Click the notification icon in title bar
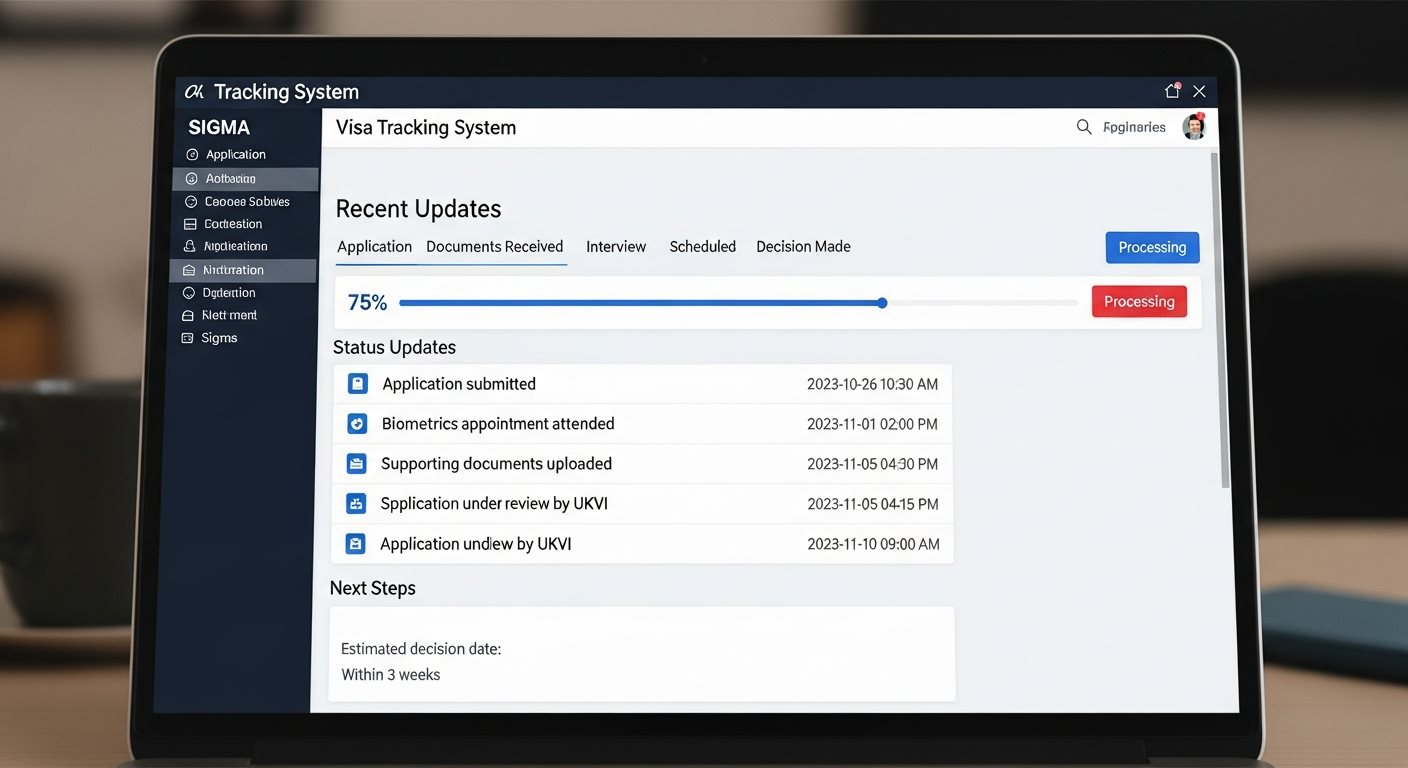Viewport: 1408px width, 768px height. click(x=1172, y=91)
